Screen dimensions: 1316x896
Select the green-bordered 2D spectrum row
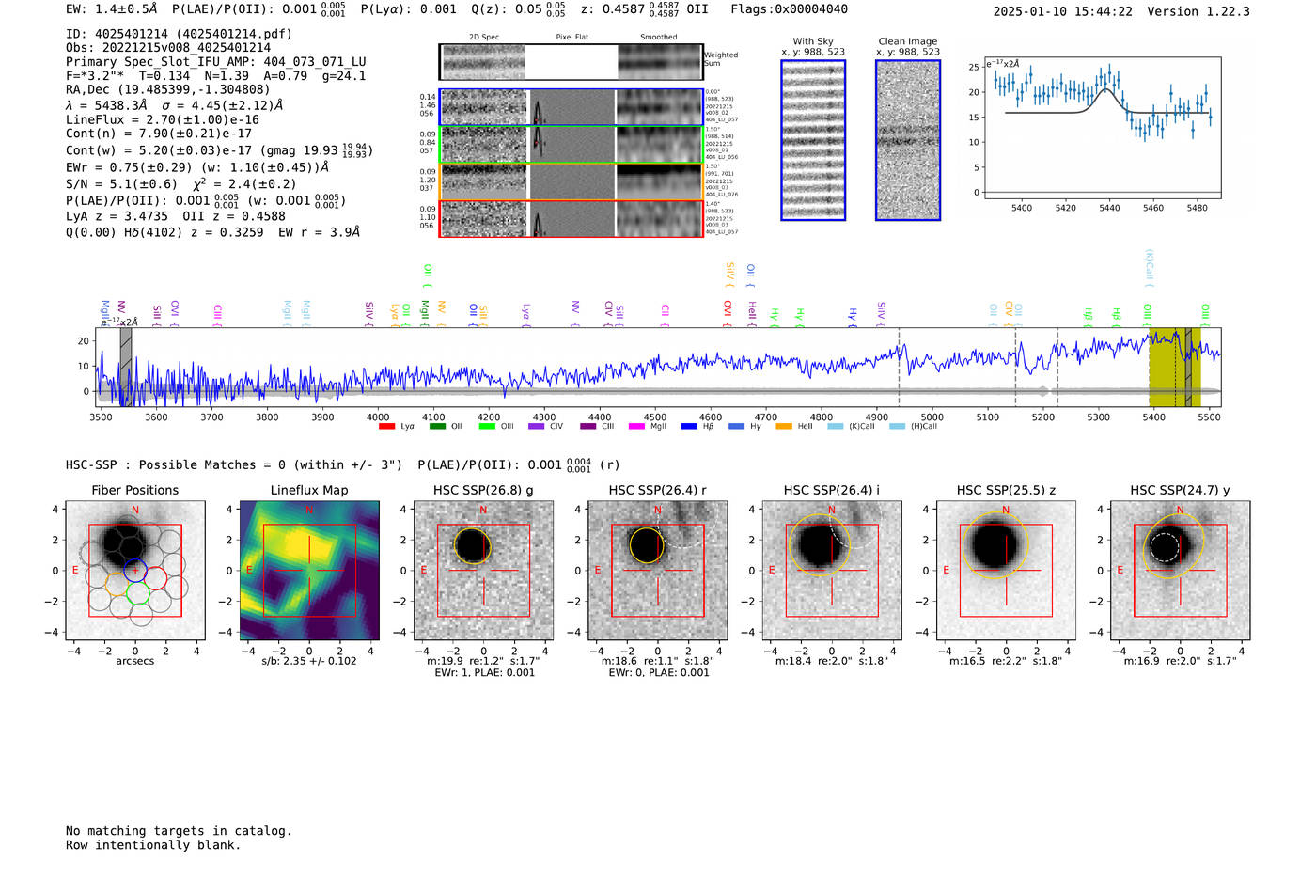[x=572, y=145]
